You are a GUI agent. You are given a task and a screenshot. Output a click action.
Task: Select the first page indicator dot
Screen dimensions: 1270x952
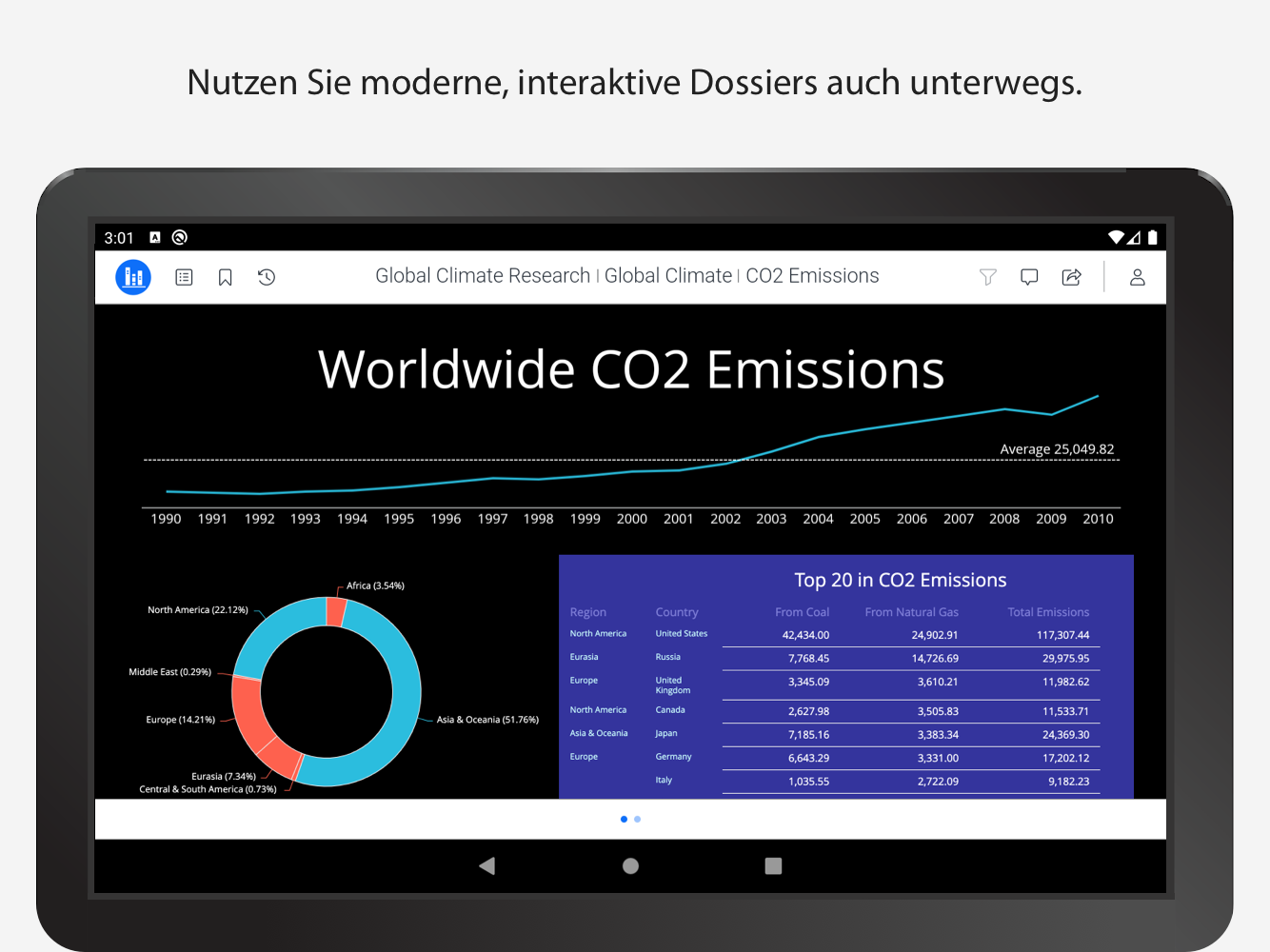(x=624, y=819)
